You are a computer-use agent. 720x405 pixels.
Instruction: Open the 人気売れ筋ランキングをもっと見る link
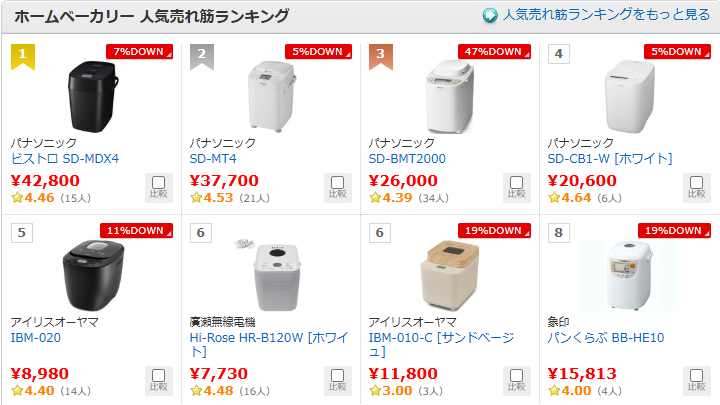606,15
